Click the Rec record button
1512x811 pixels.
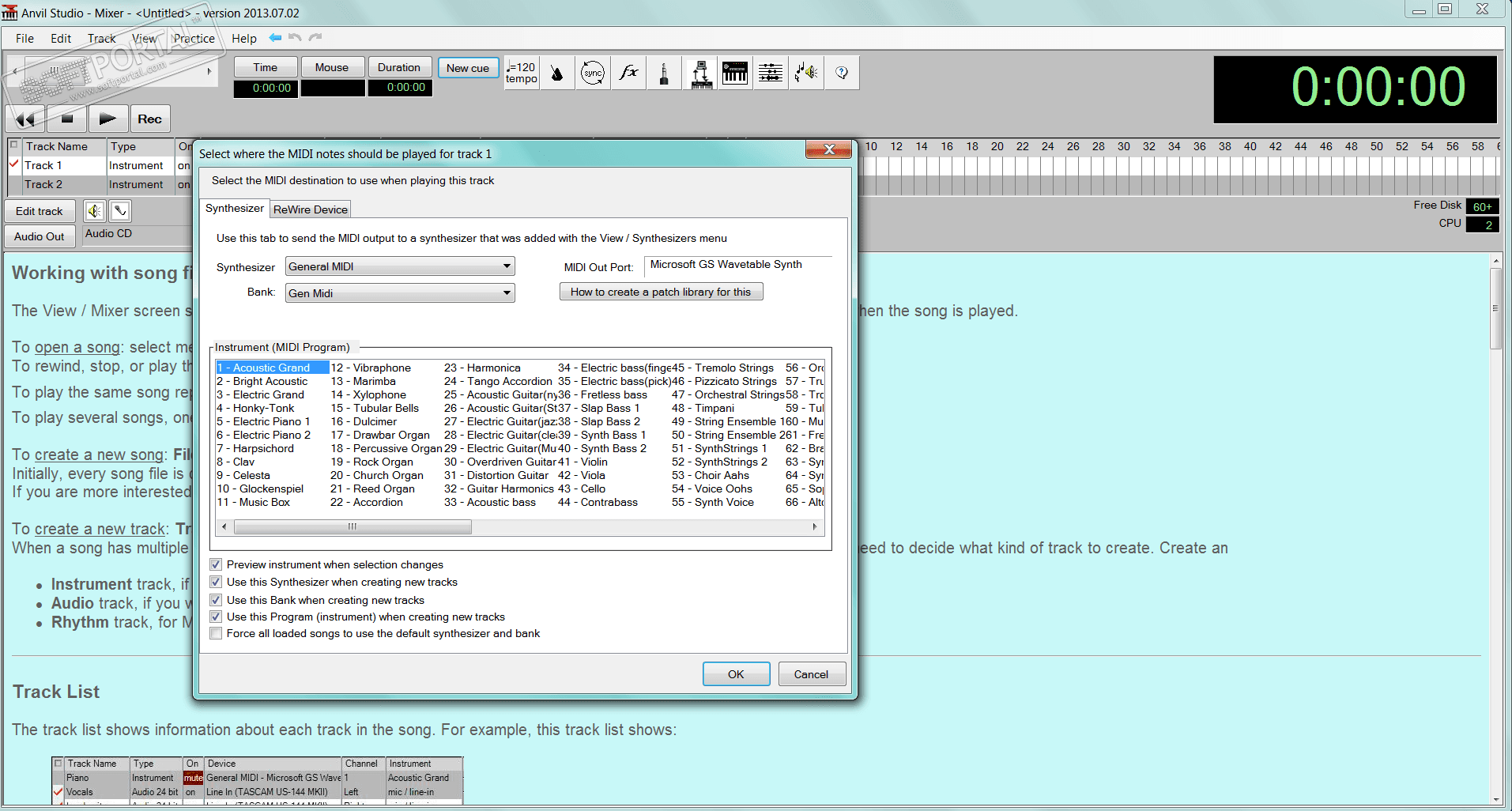point(150,119)
